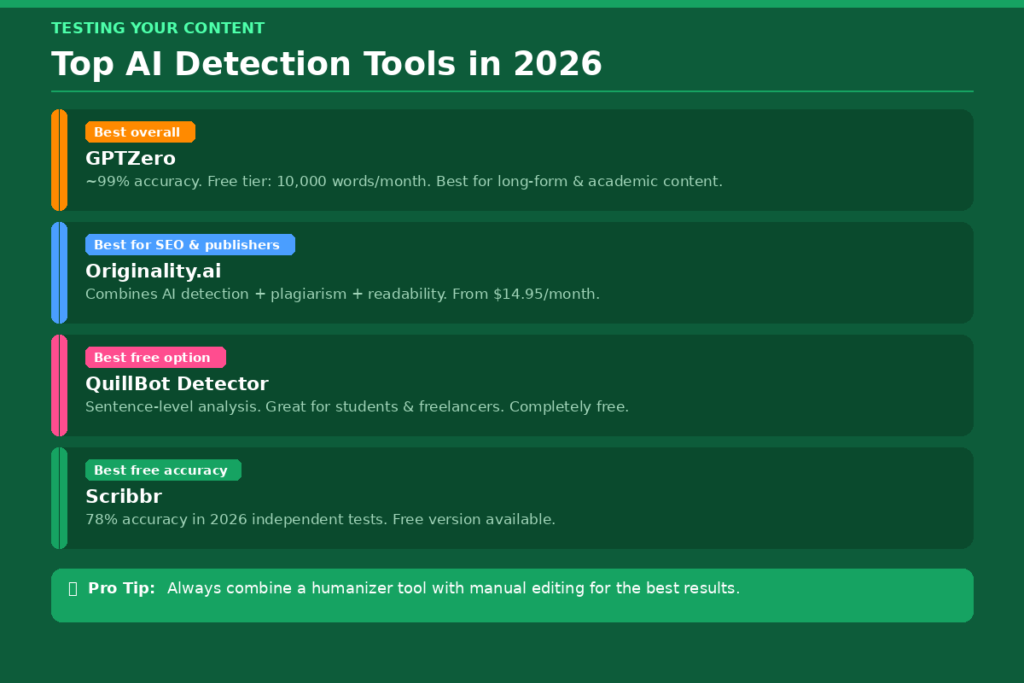1024x683 pixels.
Task: Select the green "Best free accuracy" badge
Action: point(163,470)
